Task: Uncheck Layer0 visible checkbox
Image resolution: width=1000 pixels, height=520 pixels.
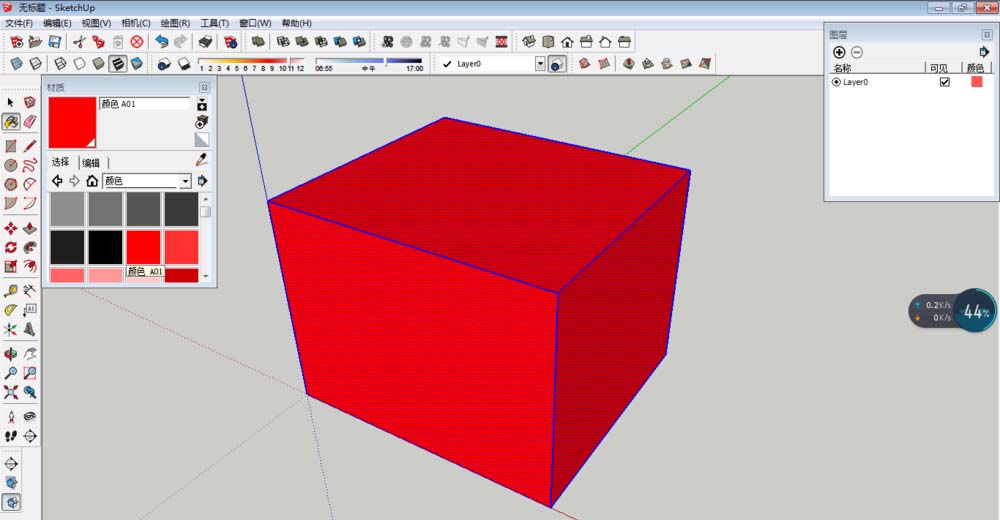Action: 944,82
